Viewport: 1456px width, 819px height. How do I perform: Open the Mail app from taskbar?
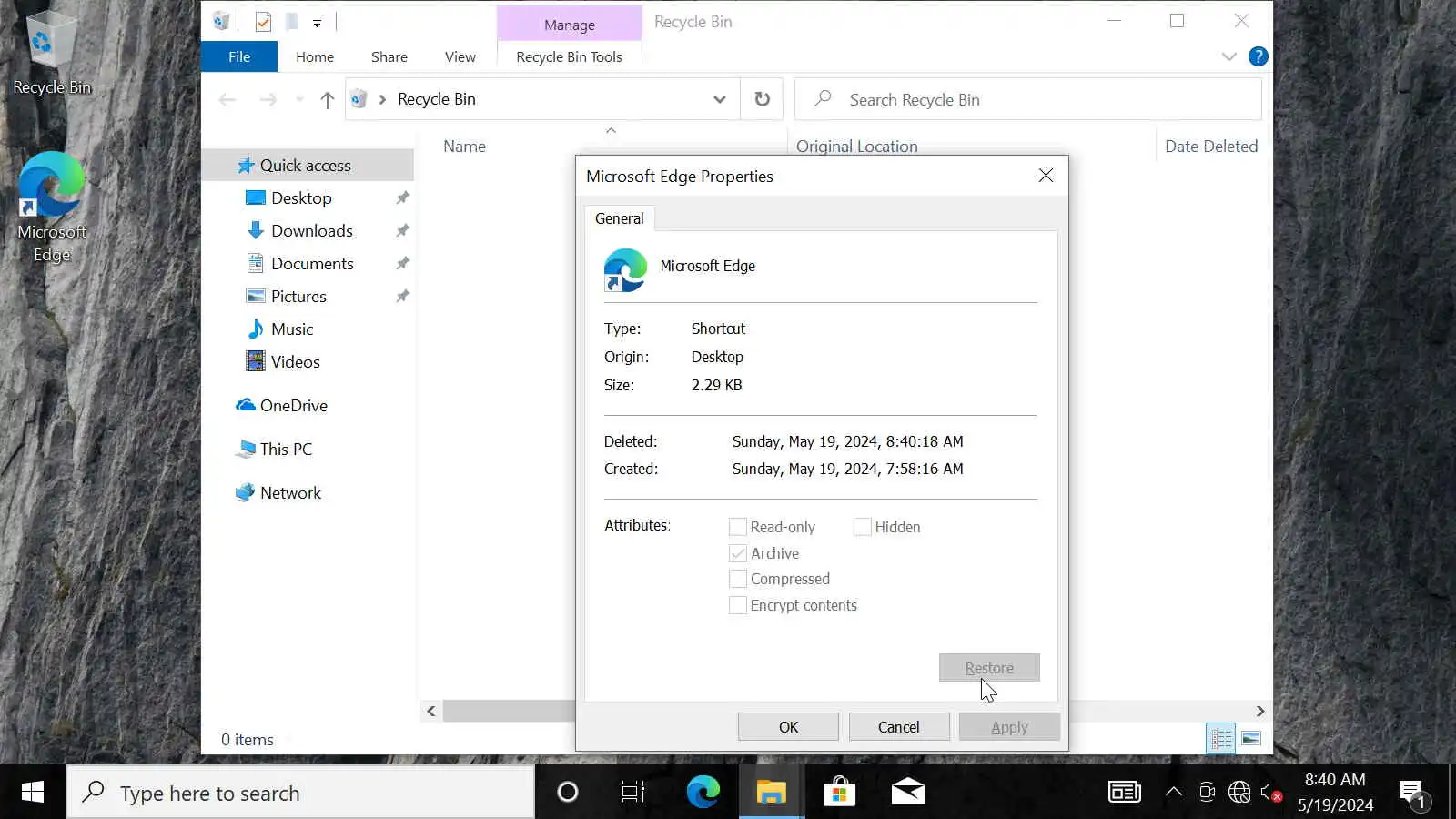(x=907, y=793)
